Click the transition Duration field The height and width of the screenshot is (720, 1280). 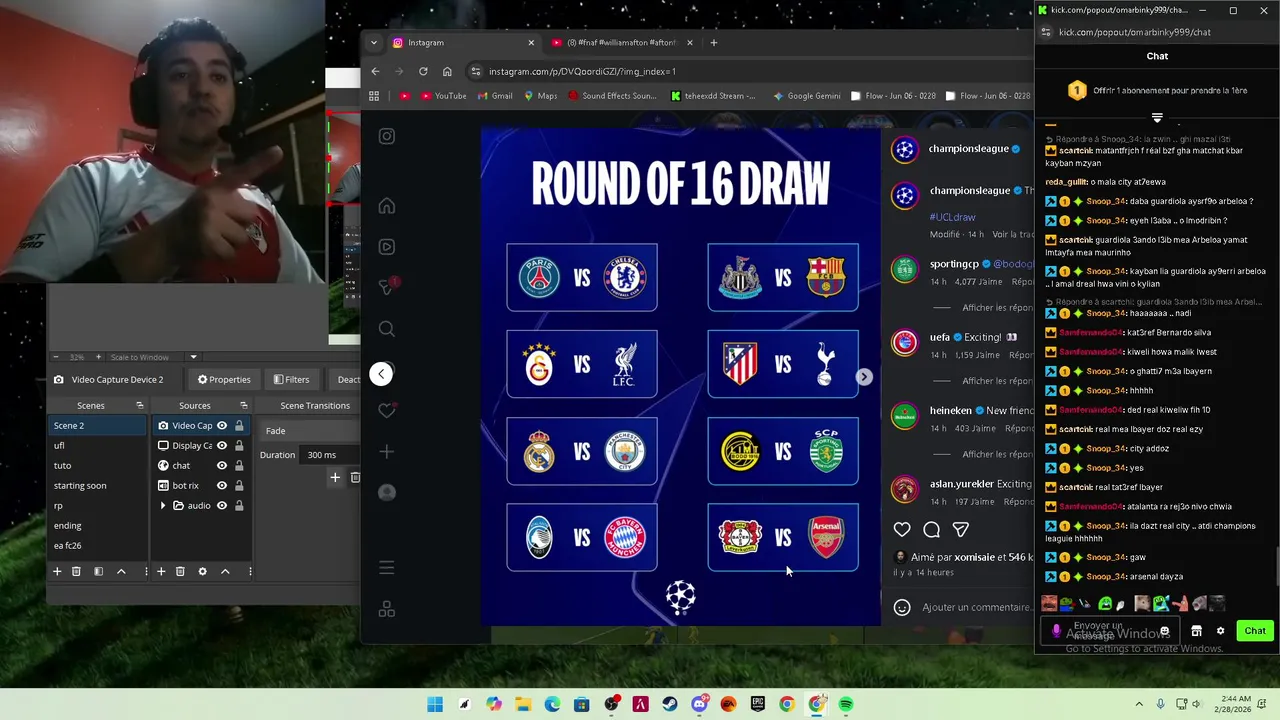click(330, 455)
